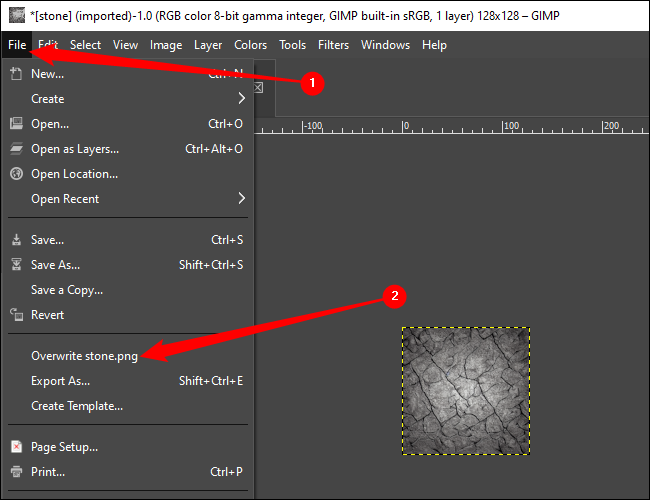Select Overwrite stone.png
This screenshot has width=650, height=500.
128,356
